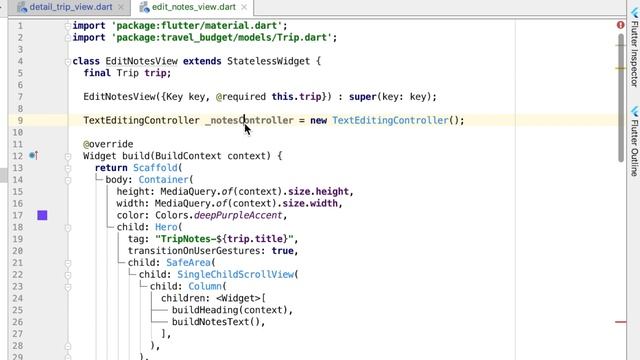Collapse the Column fold marker on line 23
This screenshot has height=360, width=640.
68,287
